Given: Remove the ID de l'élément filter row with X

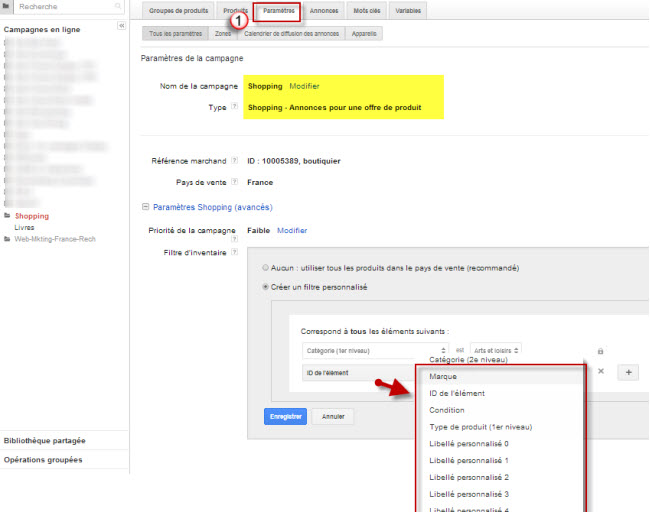Looking at the screenshot, I should pos(601,371).
